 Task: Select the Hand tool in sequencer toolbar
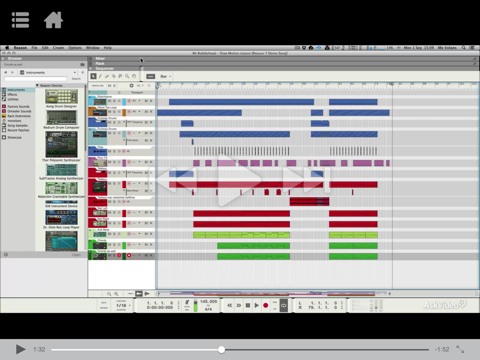(134, 76)
